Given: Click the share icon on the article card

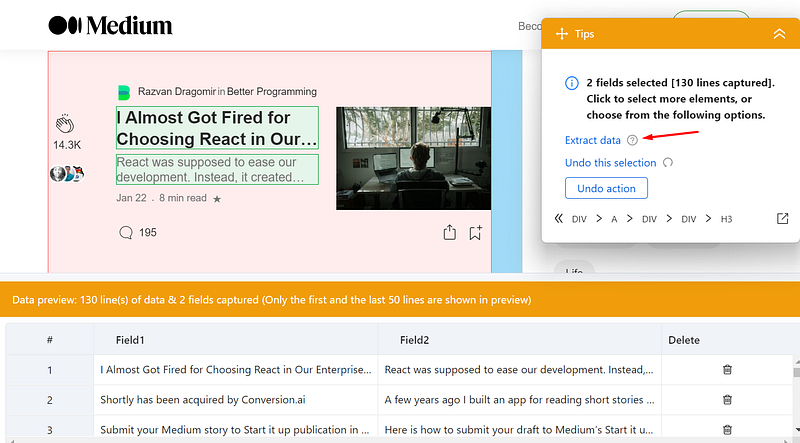Looking at the screenshot, I should tap(449, 232).
